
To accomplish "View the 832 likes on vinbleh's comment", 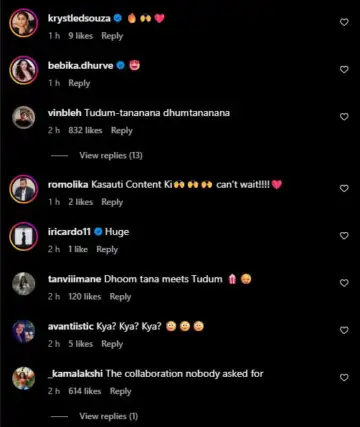I will (x=85, y=131).
